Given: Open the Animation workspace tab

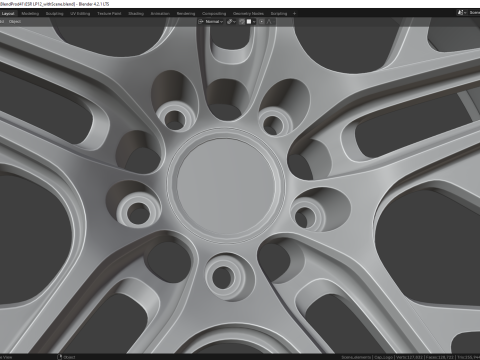Looking at the screenshot, I should (160, 14).
